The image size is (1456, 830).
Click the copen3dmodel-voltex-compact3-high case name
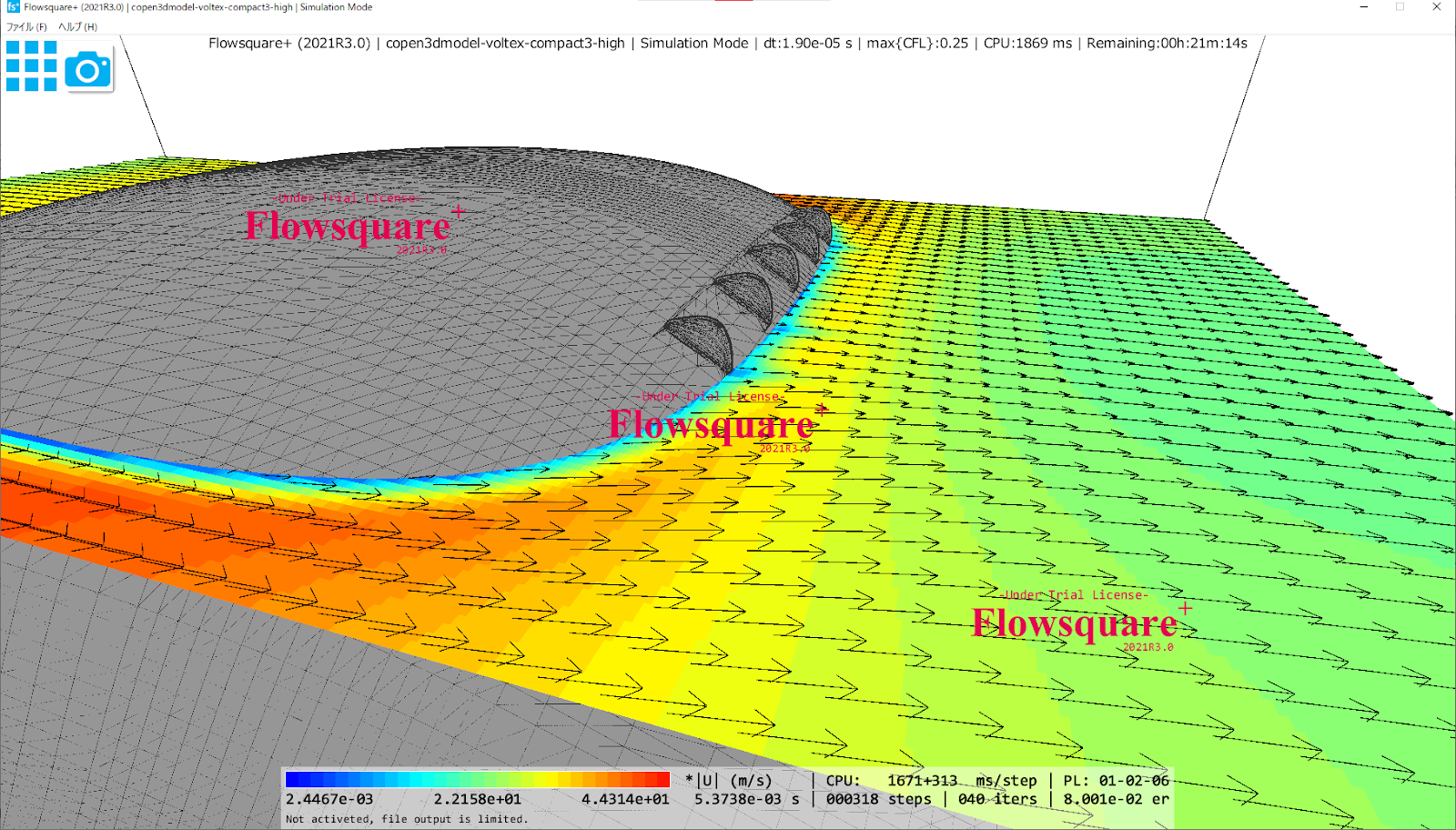coord(505,43)
